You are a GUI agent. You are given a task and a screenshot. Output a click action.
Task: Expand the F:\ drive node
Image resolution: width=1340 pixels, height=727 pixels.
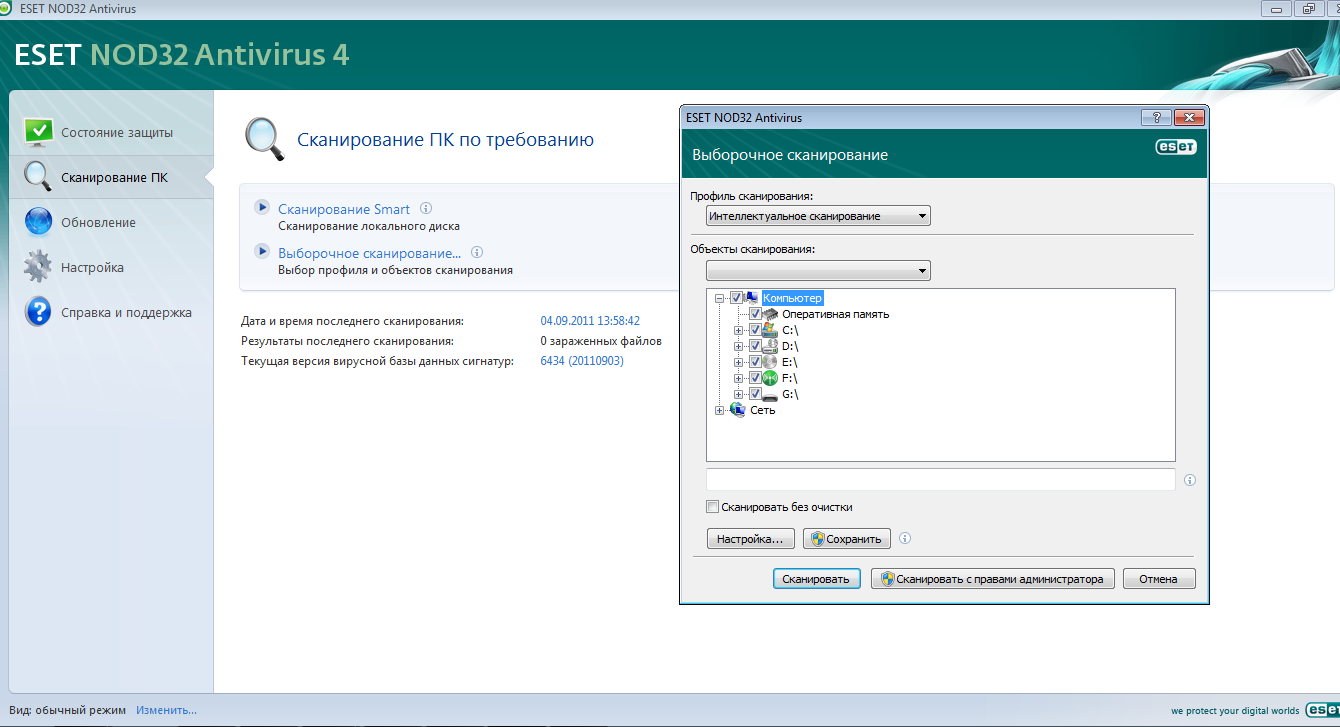(x=739, y=378)
